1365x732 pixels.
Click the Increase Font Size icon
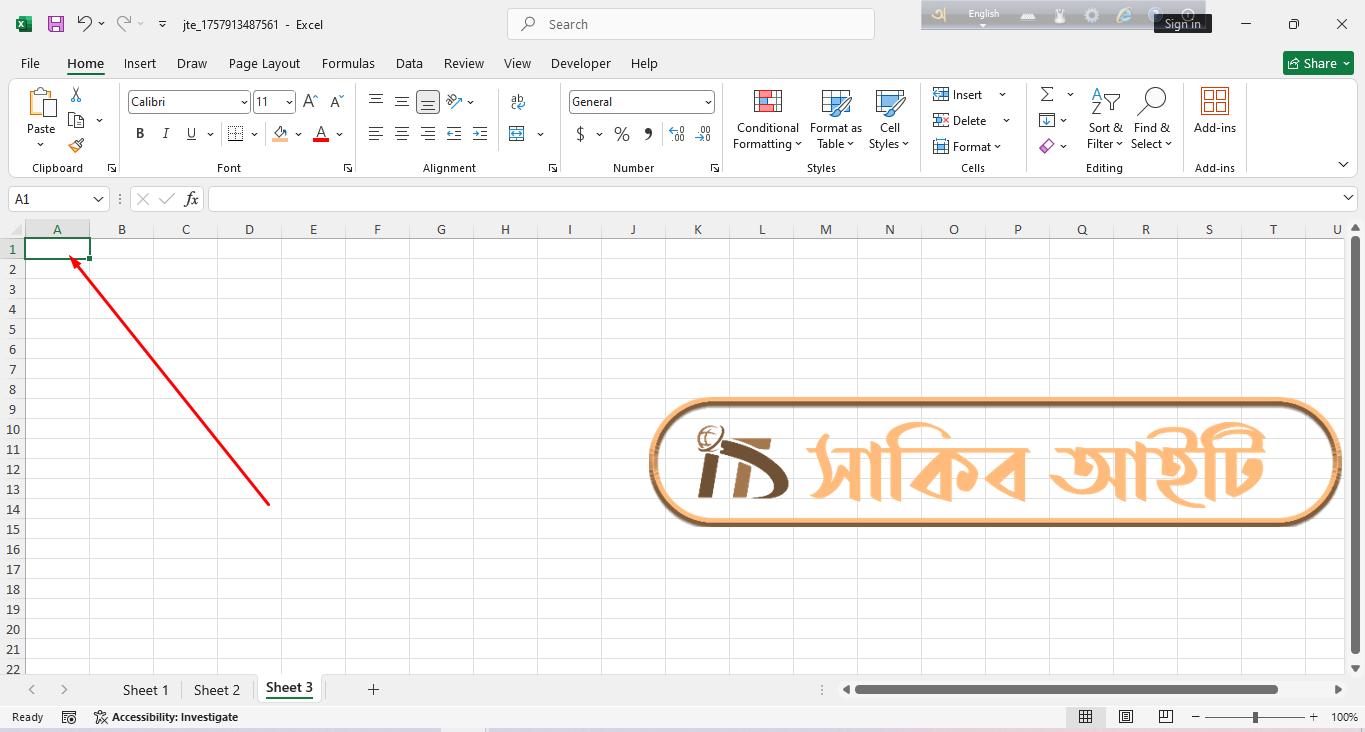tap(310, 102)
